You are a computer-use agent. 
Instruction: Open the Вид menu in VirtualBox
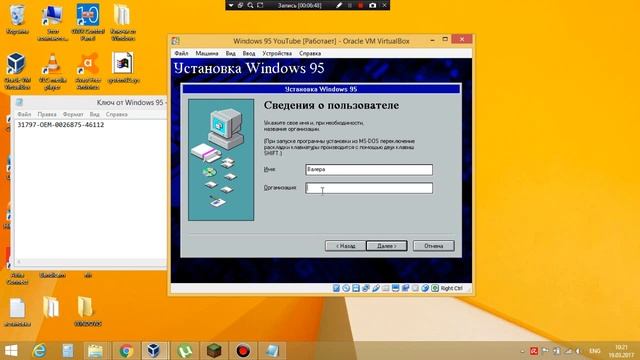pyautogui.click(x=231, y=53)
